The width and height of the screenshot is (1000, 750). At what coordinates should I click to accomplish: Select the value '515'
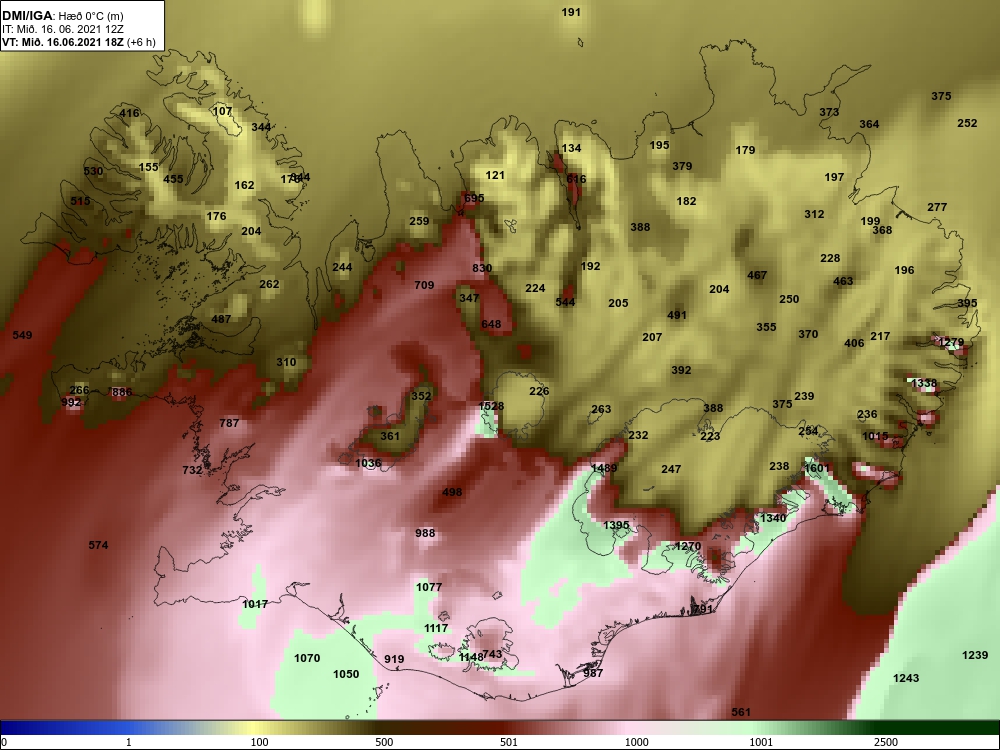coord(80,201)
